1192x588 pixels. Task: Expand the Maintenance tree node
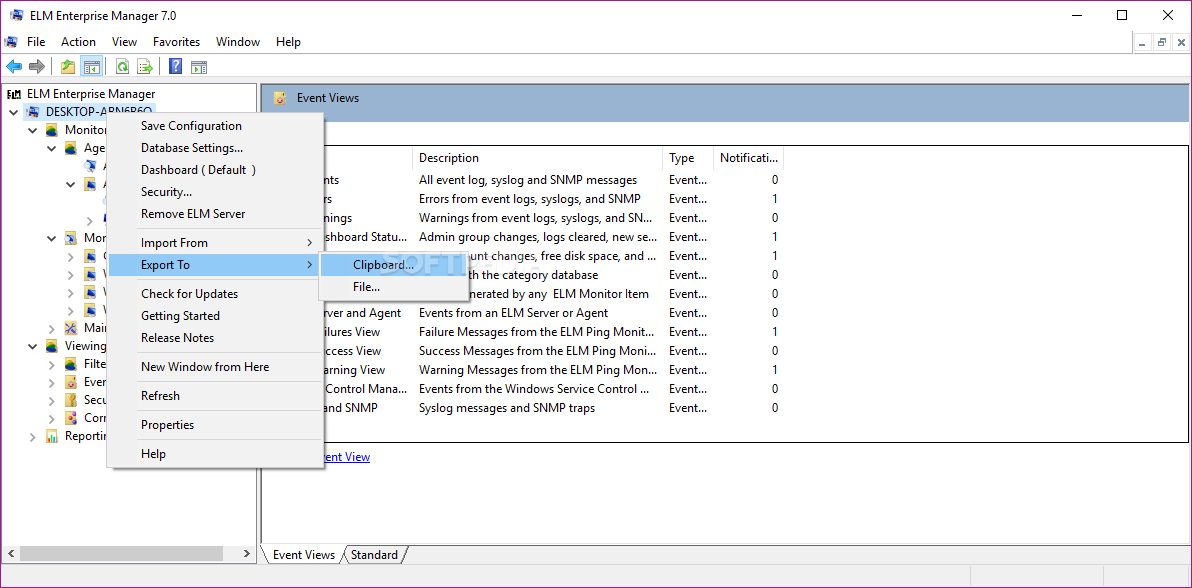[52, 328]
